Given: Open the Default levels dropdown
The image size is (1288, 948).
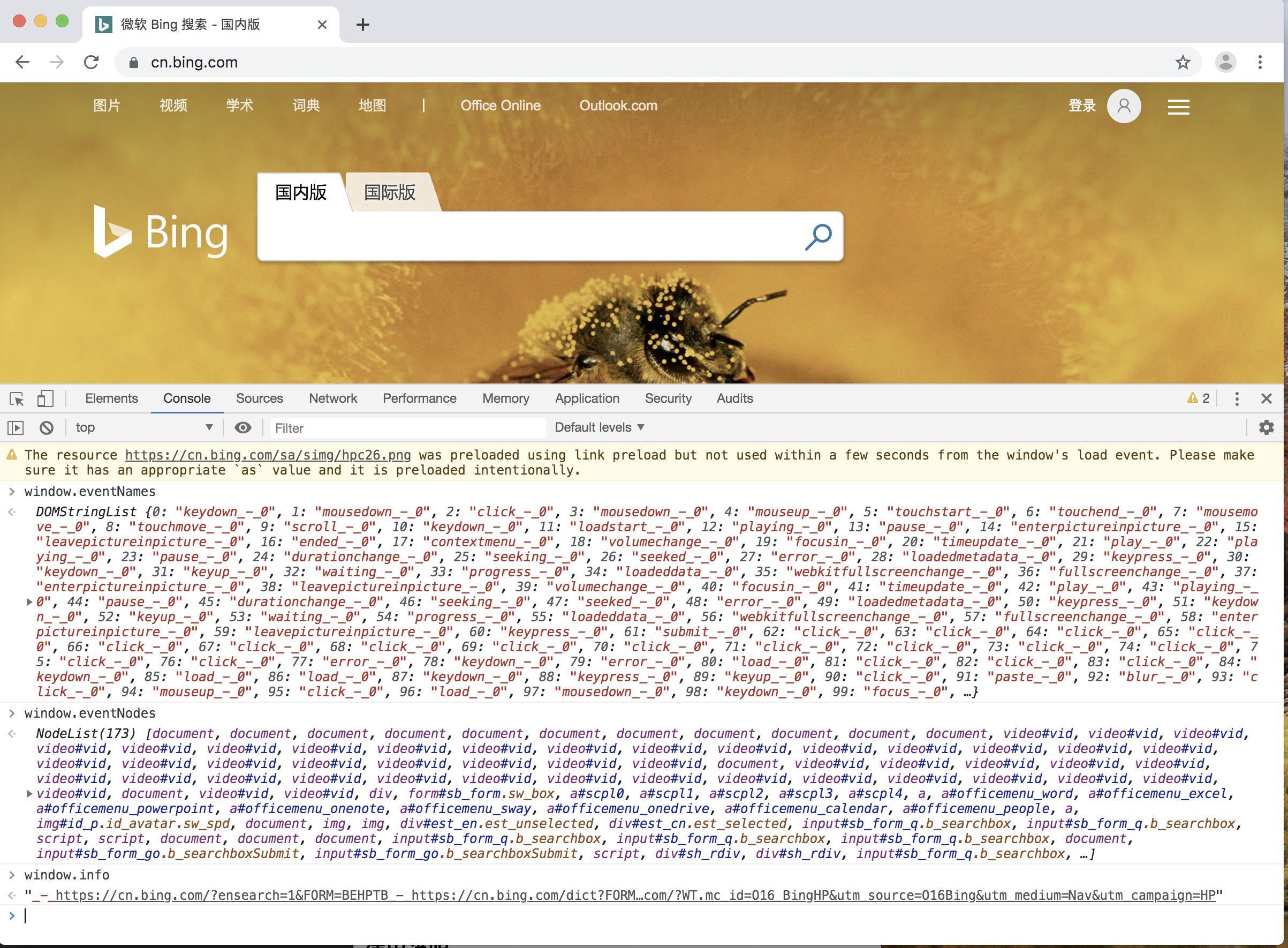Looking at the screenshot, I should [x=599, y=427].
